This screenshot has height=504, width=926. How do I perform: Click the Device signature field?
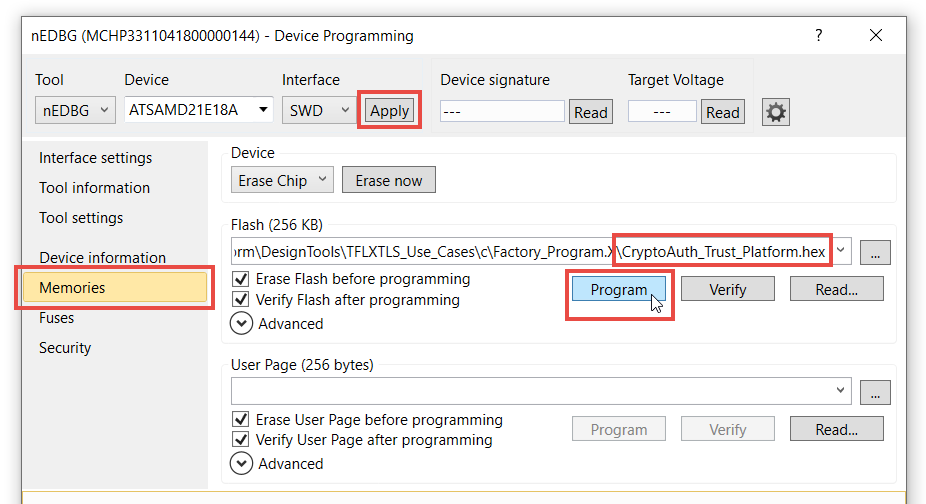501,112
